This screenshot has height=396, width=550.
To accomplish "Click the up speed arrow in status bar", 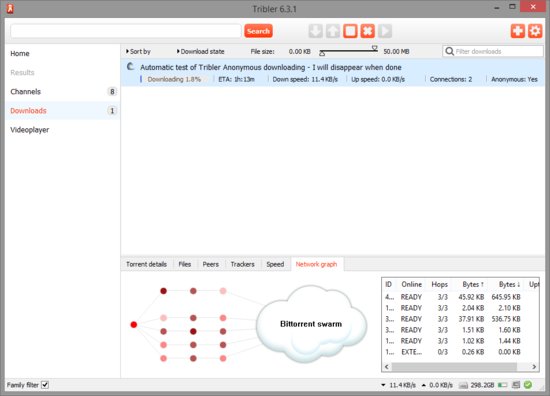I will [424, 385].
